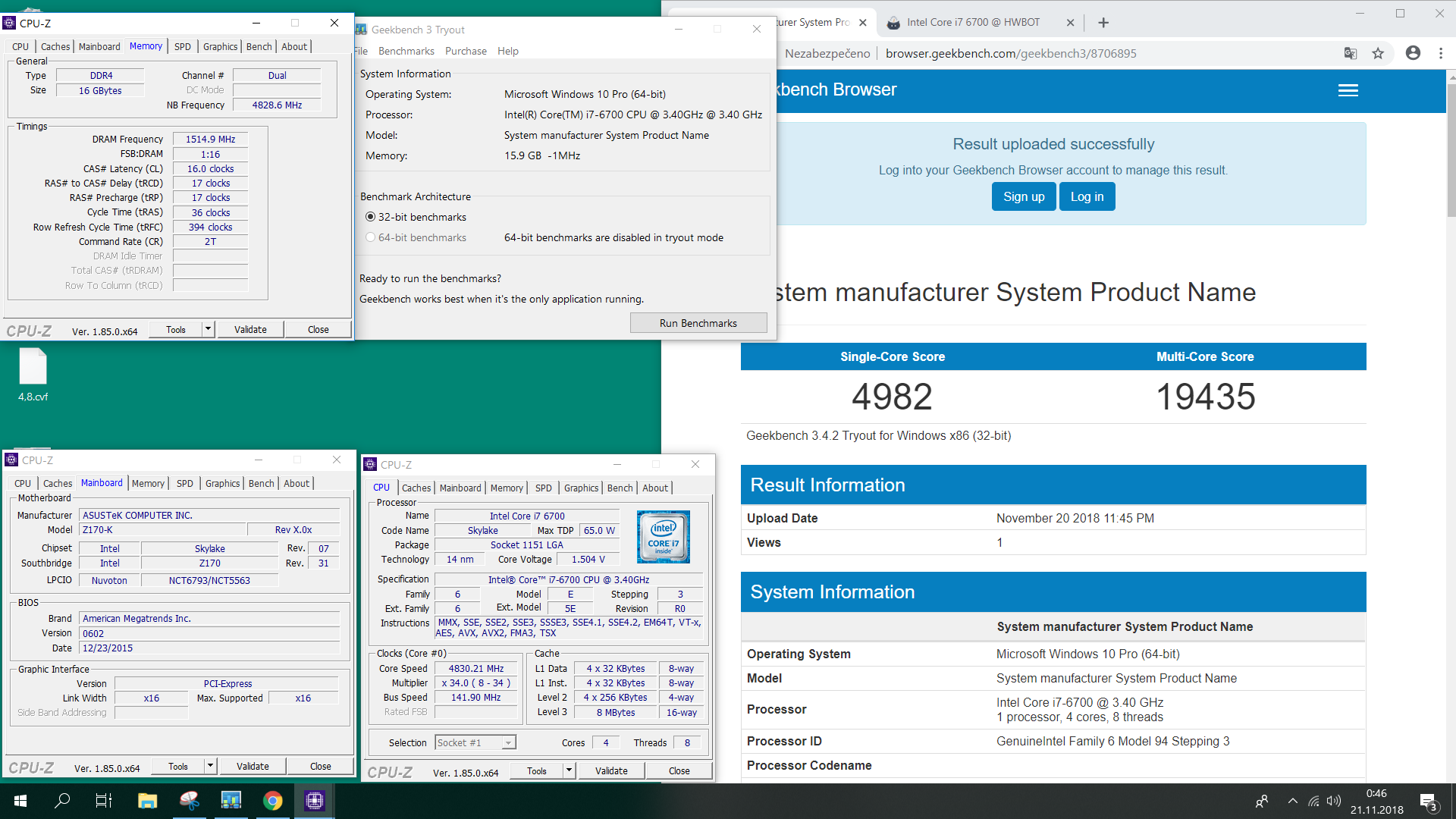Open the About tab in Mainboard CPU-Z window
The image size is (1456, 819).
tap(297, 484)
